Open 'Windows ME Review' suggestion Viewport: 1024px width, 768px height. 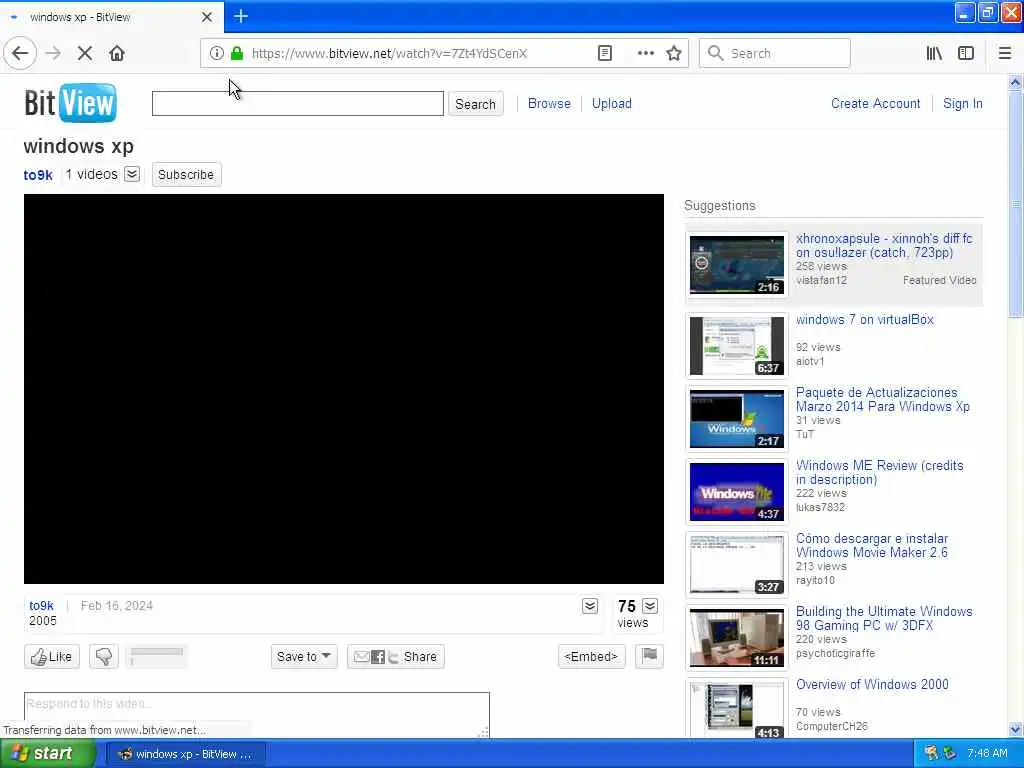[880, 473]
